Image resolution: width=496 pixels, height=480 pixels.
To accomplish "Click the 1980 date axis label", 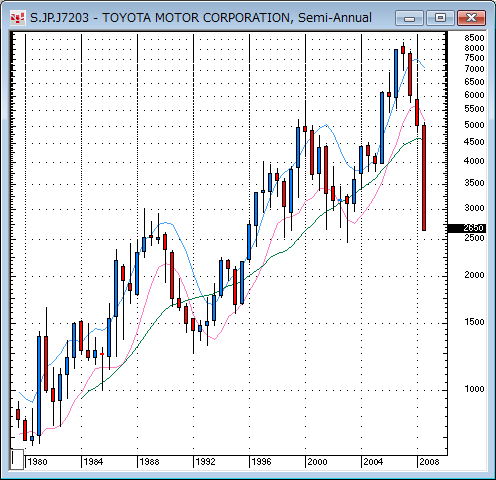I will pos(37,462).
